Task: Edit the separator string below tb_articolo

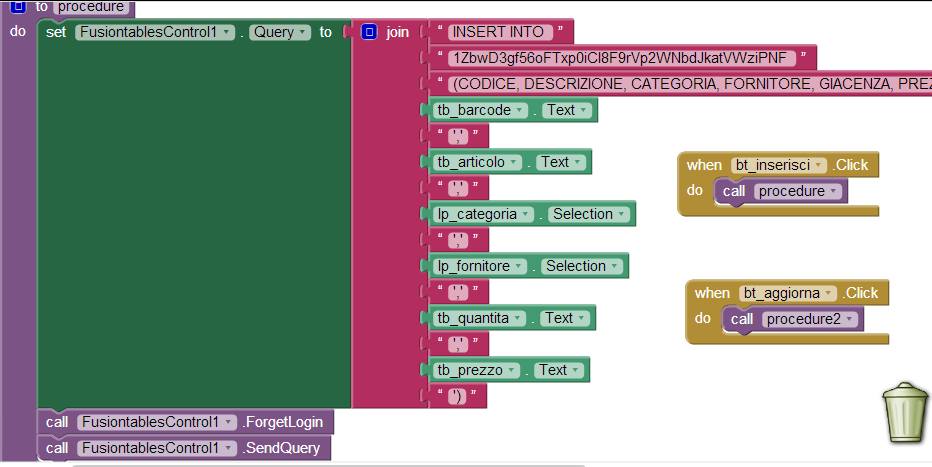Action: (x=458, y=188)
